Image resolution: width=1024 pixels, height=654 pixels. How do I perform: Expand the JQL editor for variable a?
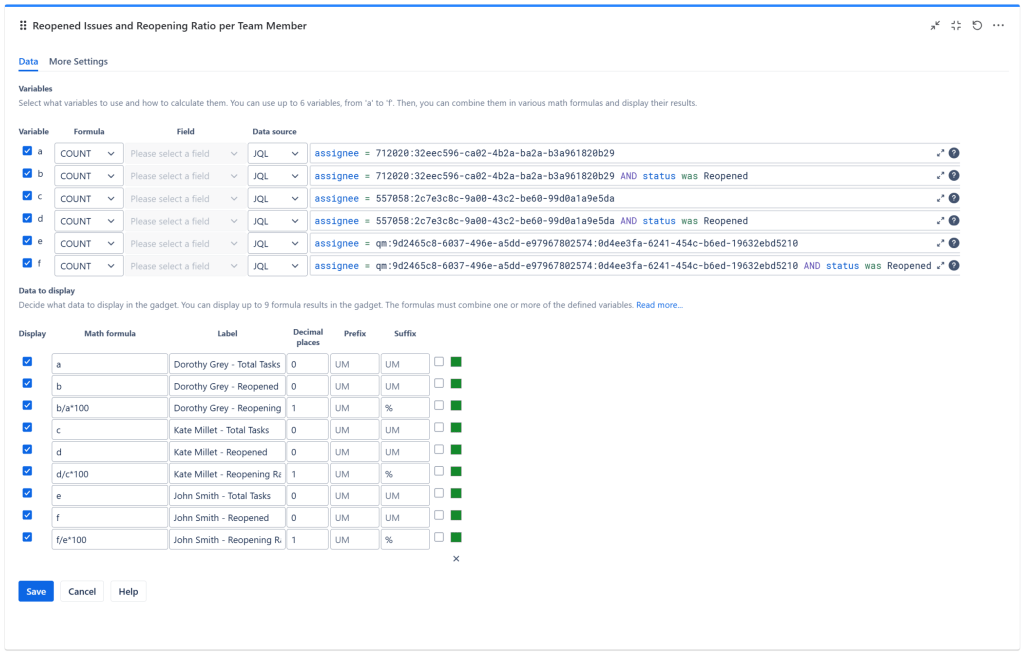click(x=940, y=154)
